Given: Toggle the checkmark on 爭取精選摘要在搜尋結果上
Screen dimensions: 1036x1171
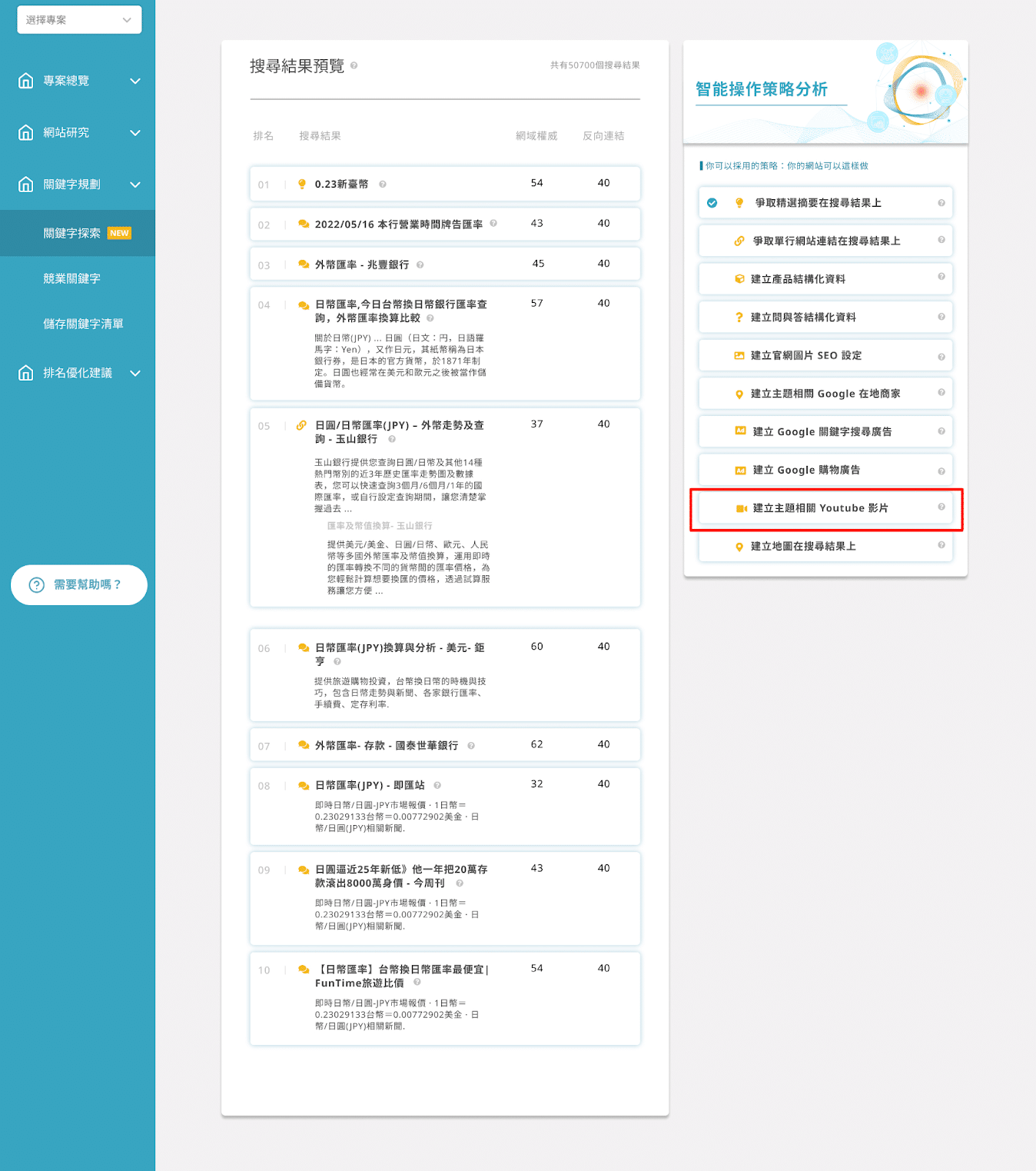Looking at the screenshot, I should coord(712,203).
